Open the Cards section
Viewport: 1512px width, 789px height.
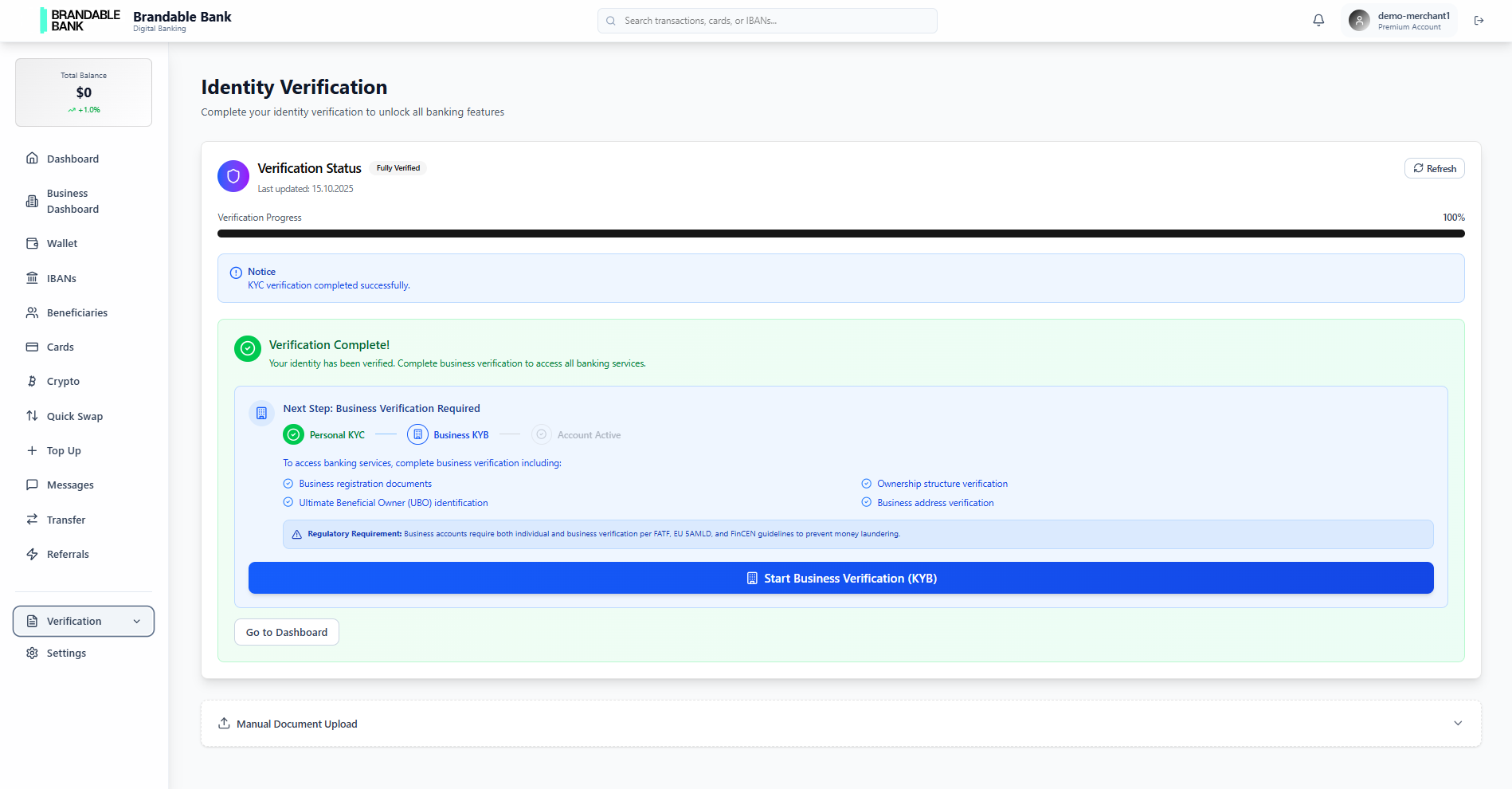click(x=60, y=347)
